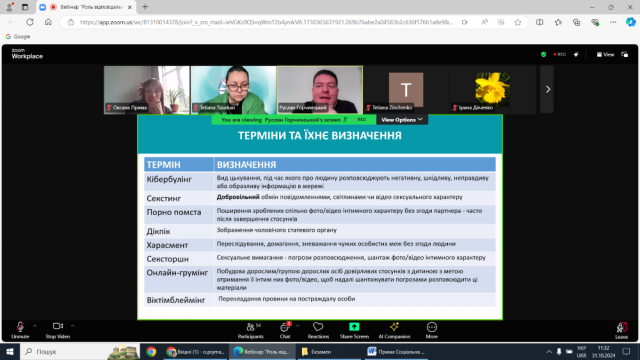Open the View layout menu
The height and width of the screenshot is (360, 640).
pyautogui.click(x=605, y=54)
